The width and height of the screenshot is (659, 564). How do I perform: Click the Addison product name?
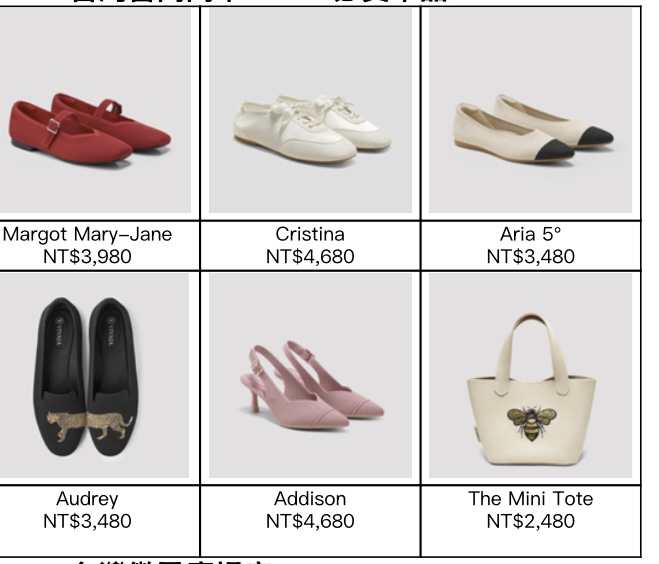point(310,499)
